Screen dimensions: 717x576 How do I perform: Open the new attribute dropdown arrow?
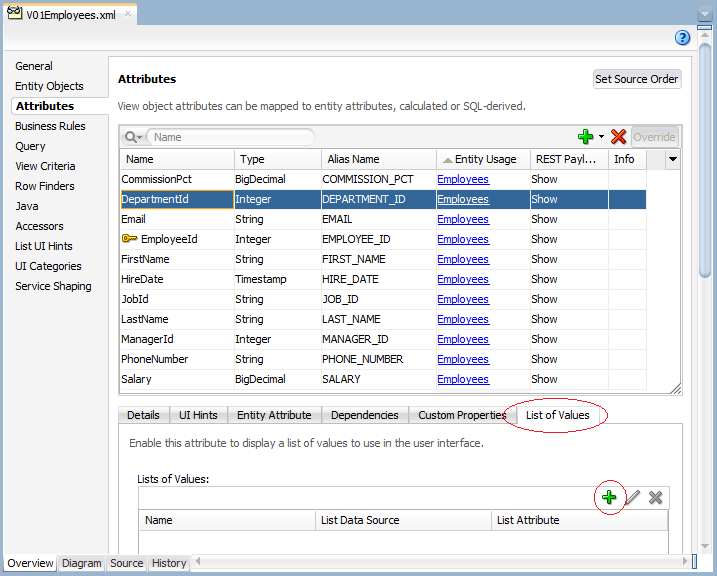[x=601, y=136]
